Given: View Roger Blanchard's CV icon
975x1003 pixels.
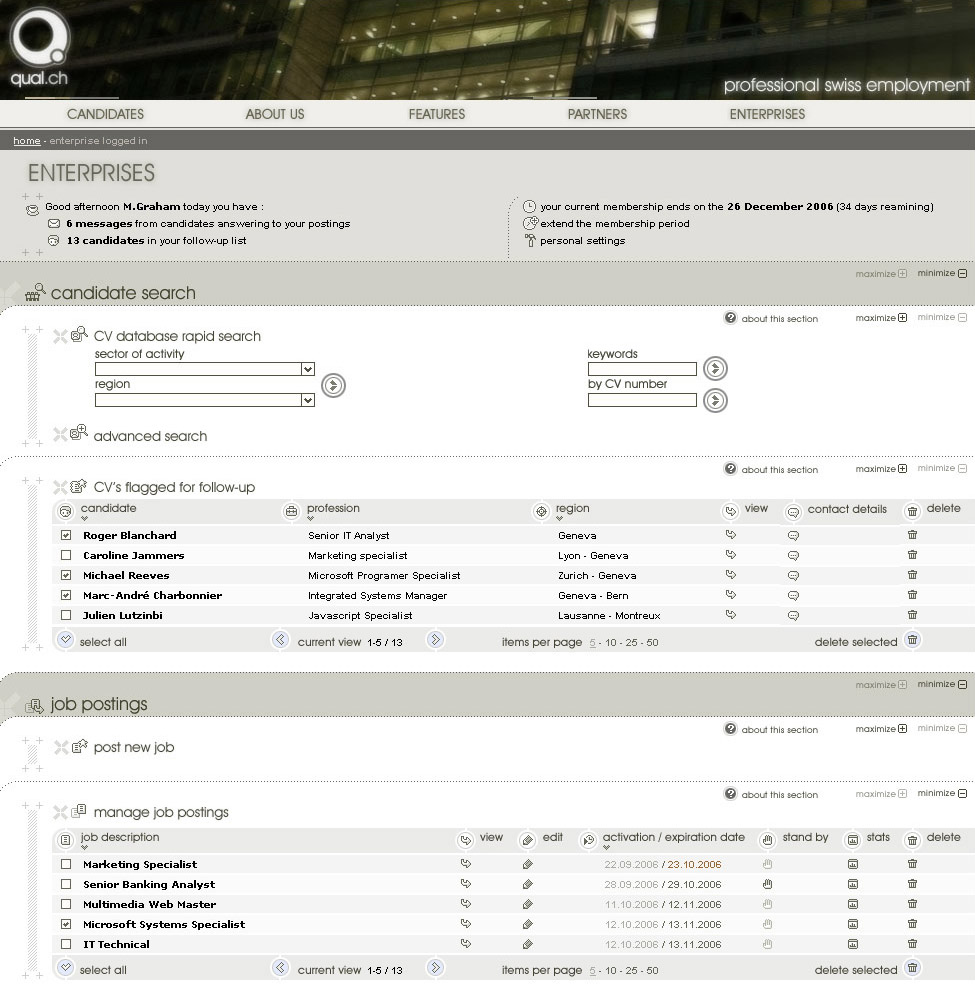Looking at the screenshot, I should point(731,535).
